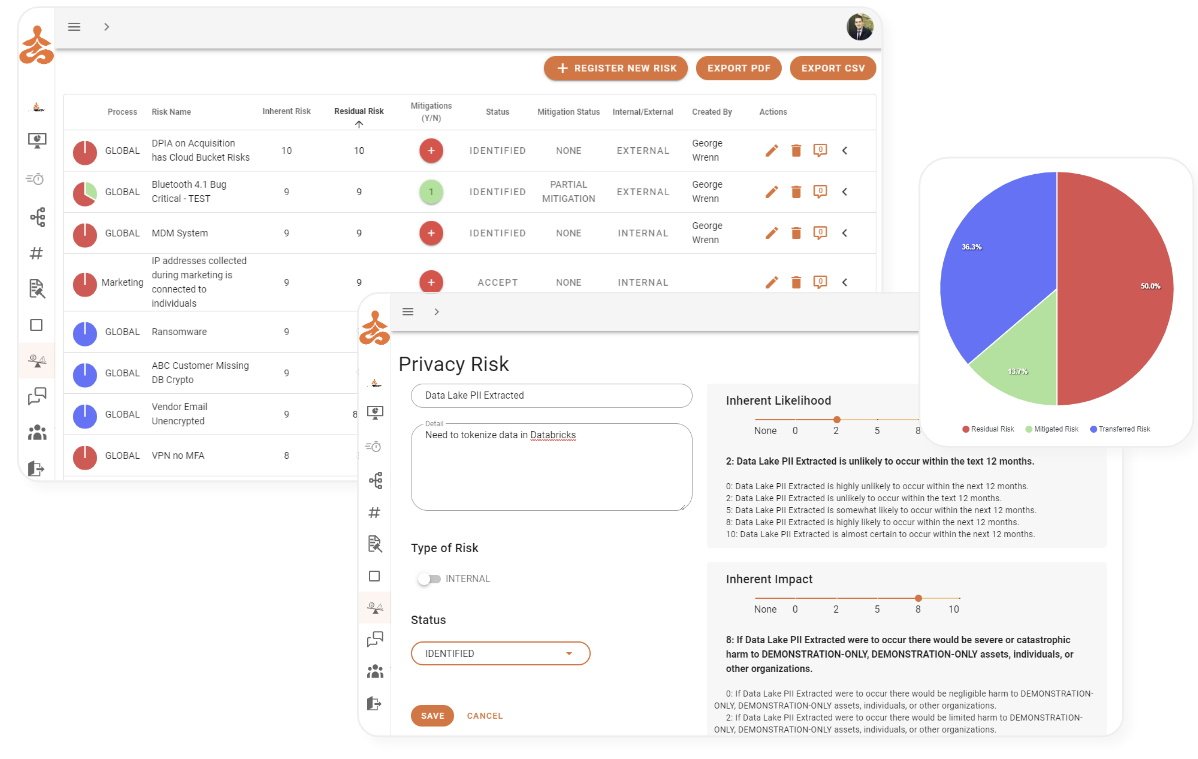The height and width of the screenshot is (759, 1198).
Task: Toggle Transferred Risk legend in pie chart
Action: pos(1120,429)
